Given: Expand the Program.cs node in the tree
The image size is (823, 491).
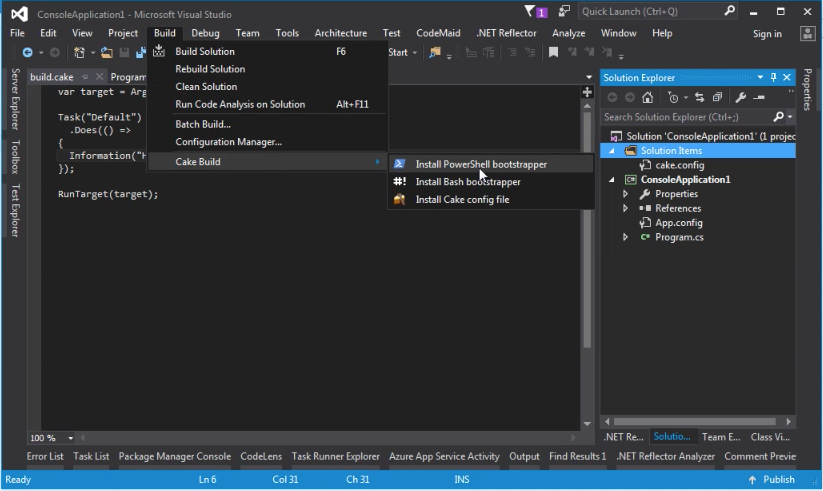Looking at the screenshot, I should pyautogui.click(x=626, y=237).
